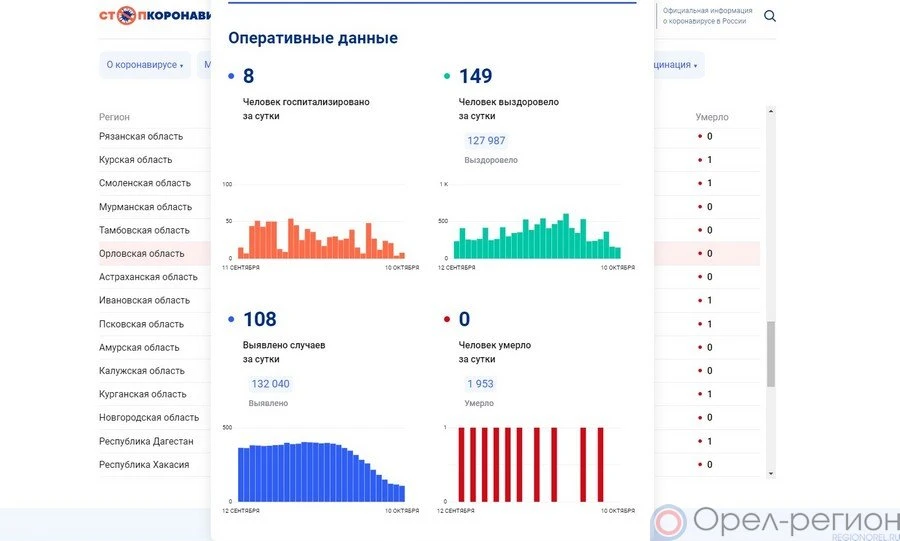Select Орловская область row in region list

point(142,254)
